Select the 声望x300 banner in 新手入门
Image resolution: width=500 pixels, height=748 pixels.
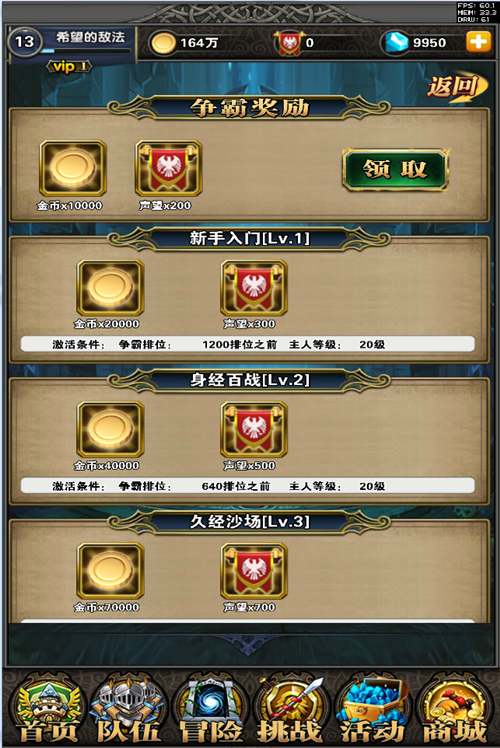(254, 288)
